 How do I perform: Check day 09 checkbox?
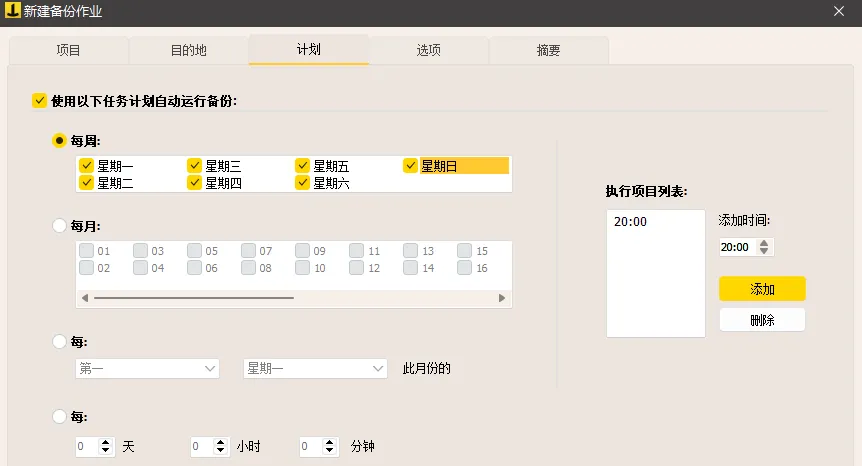tap(302, 251)
